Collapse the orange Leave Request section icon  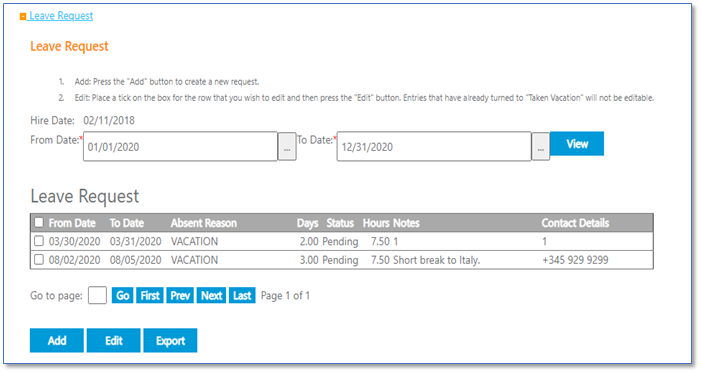click(23, 17)
